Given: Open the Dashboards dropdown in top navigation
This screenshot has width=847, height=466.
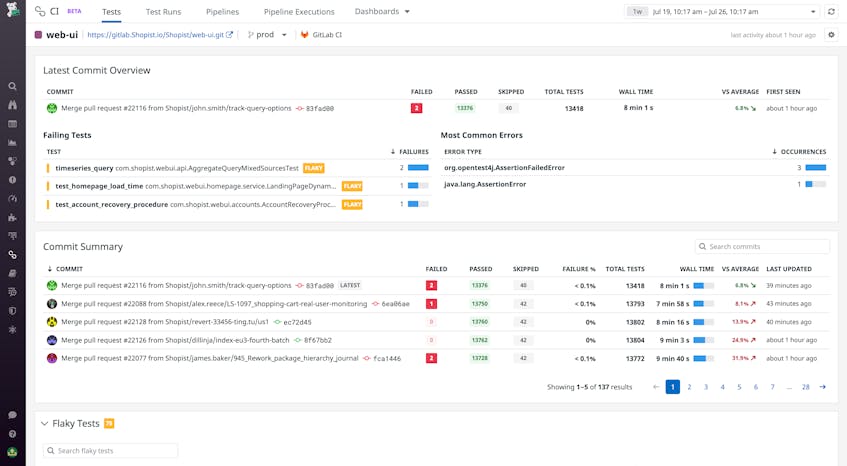Looking at the screenshot, I should point(382,11).
